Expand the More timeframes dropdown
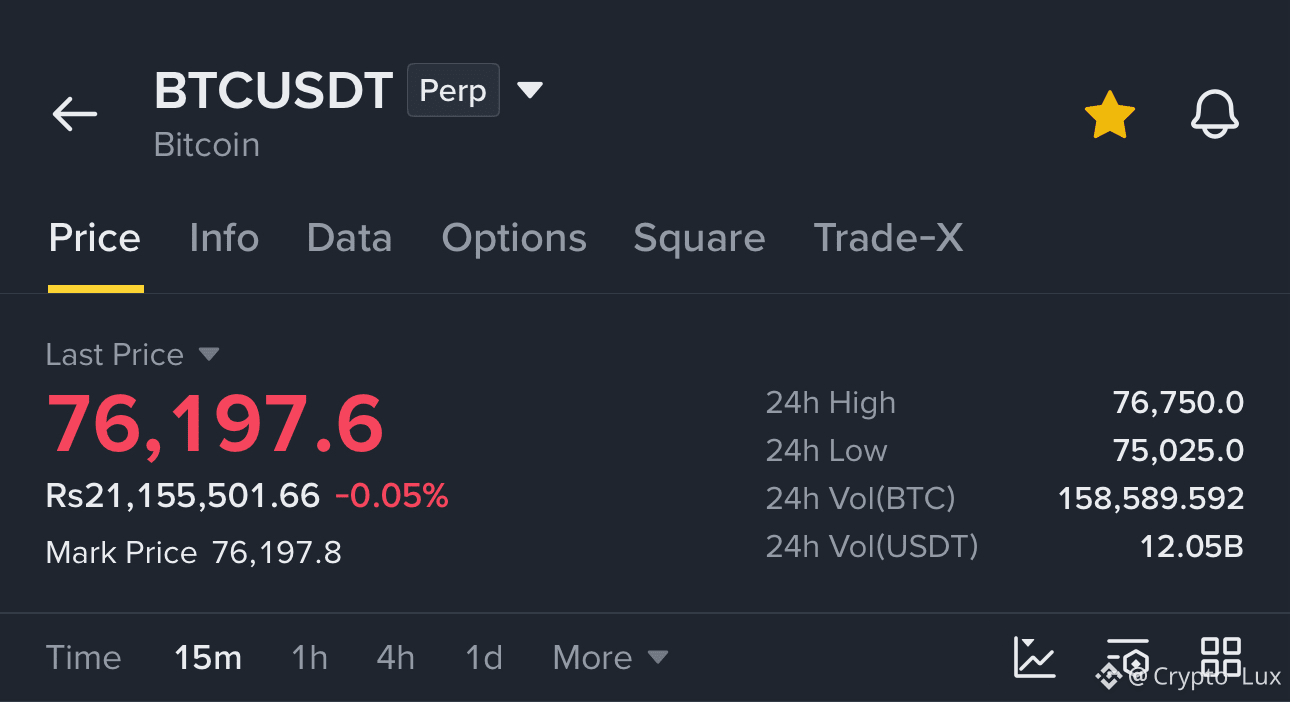The width and height of the screenshot is (1290, 702). click(x=610, y=658)
